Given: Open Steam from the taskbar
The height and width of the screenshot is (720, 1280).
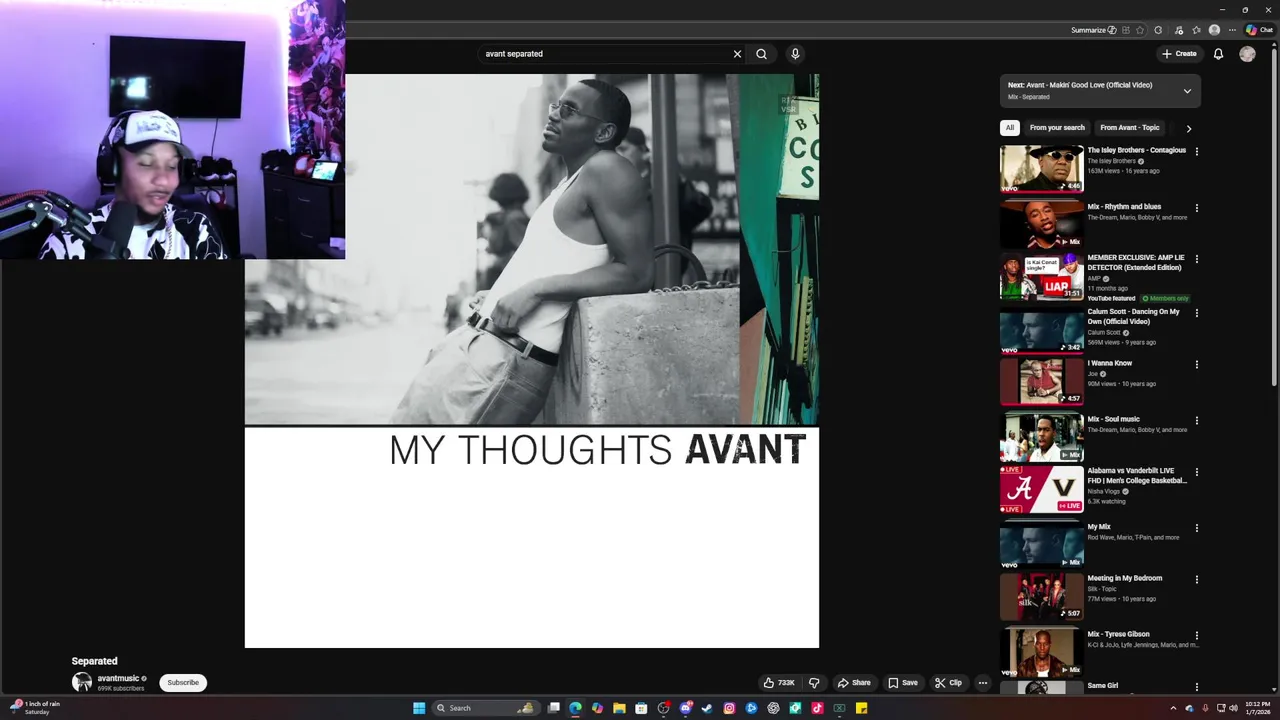Looking at the screenshot, I should [707, 708].
